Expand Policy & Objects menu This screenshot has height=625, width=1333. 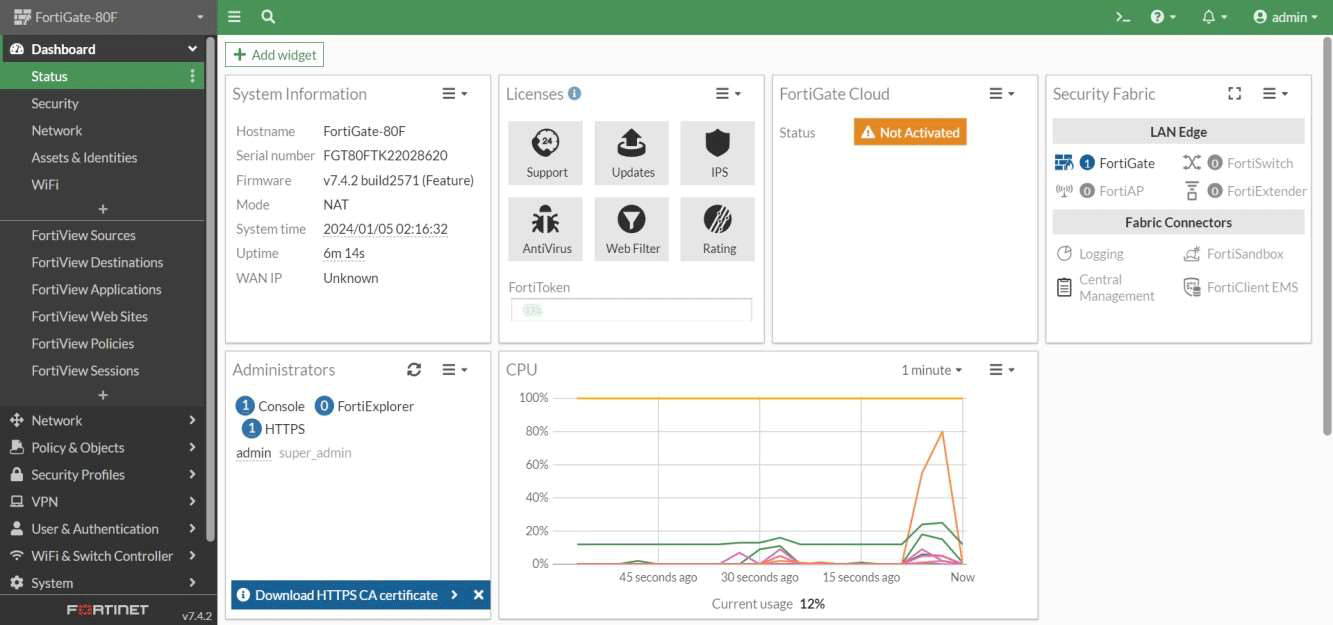point(102,447)
